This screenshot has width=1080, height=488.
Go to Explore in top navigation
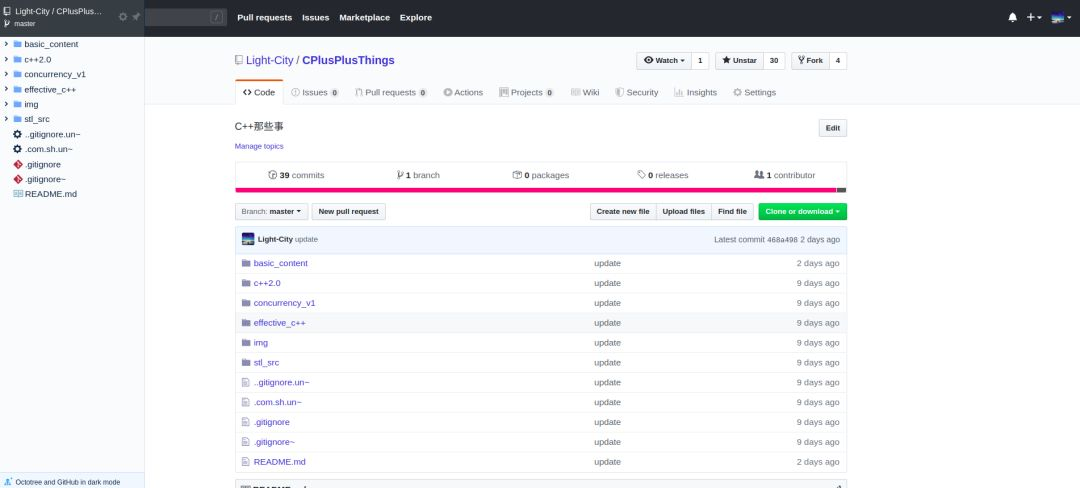pyautogui.click(x=416, y=17)
